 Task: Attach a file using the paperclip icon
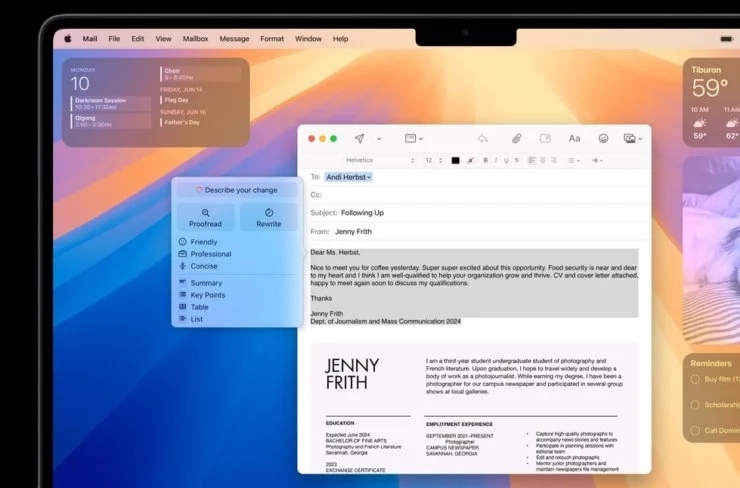[516, 138]
